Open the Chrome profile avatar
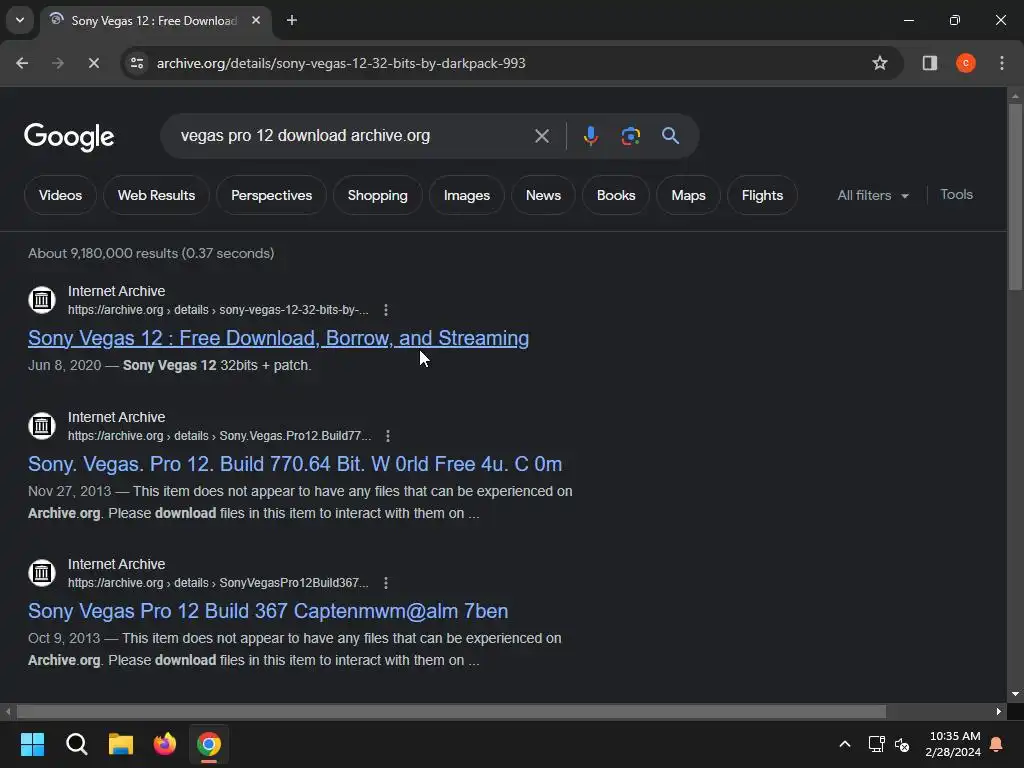The height and width of the screenshot is (768, 1024). click(966, 63)
